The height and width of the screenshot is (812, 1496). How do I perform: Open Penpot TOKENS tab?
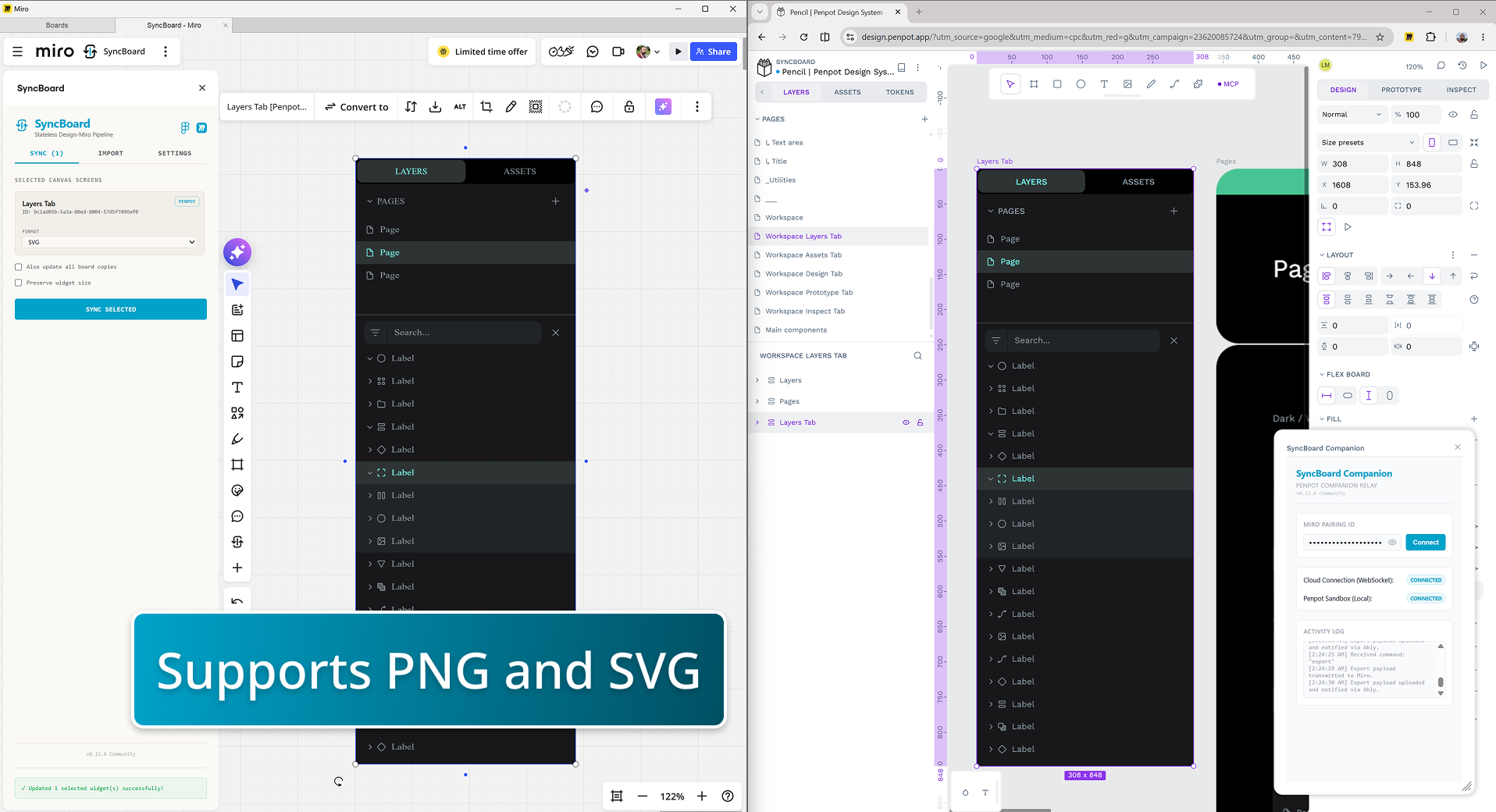point(899,92)
